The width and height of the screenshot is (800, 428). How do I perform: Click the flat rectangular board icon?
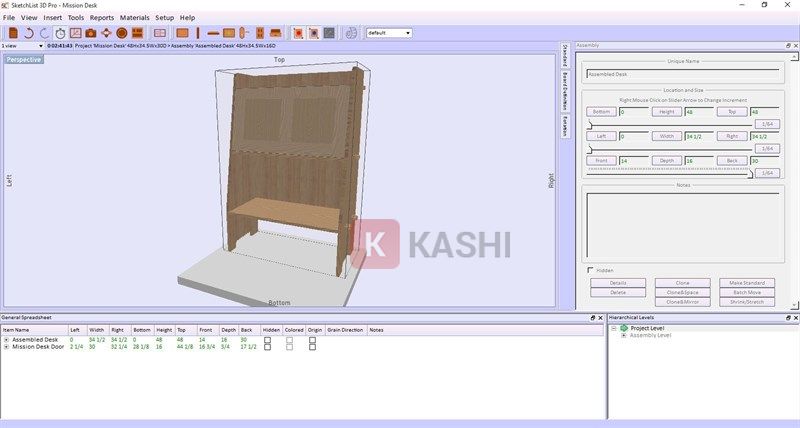182,33
